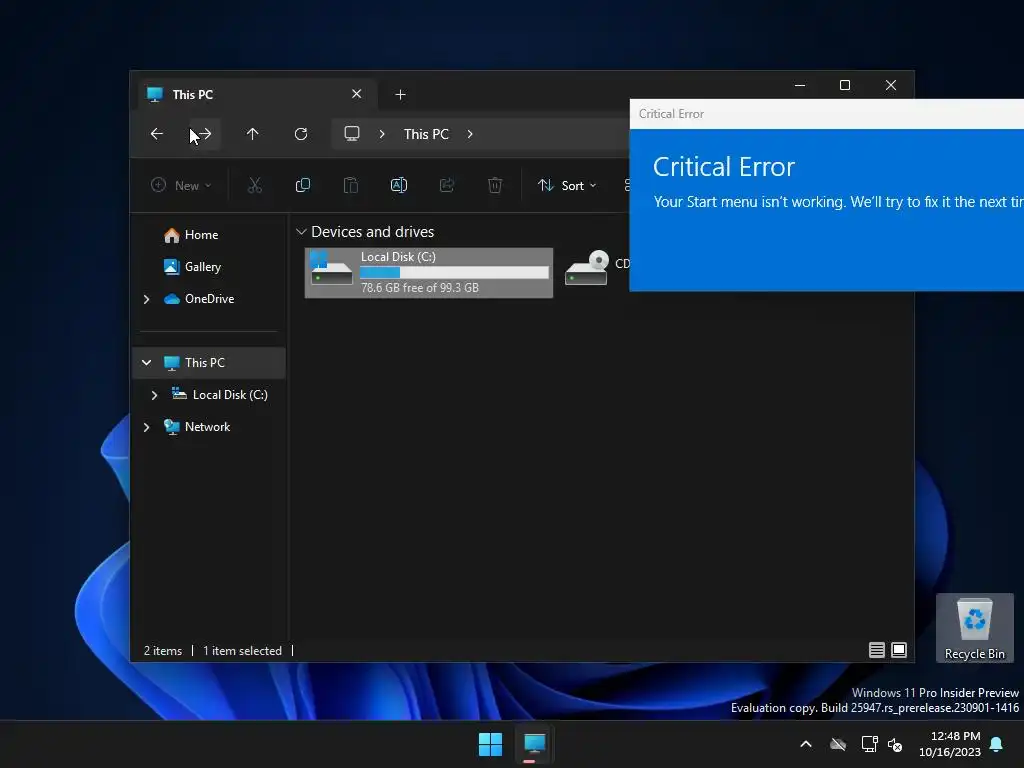Screen dimensions: 1024x768
Task: Click the Local Disk usage bar
Action: [x=455, y=272]
